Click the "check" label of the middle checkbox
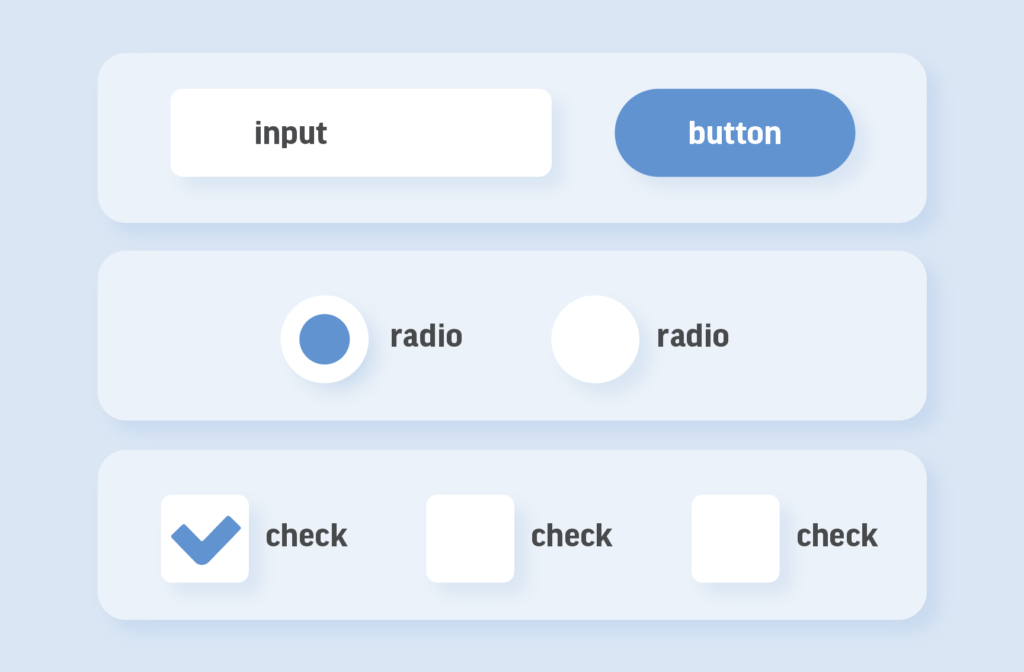The width and height of the screenshot is (1024, 672). coord(572,536)
